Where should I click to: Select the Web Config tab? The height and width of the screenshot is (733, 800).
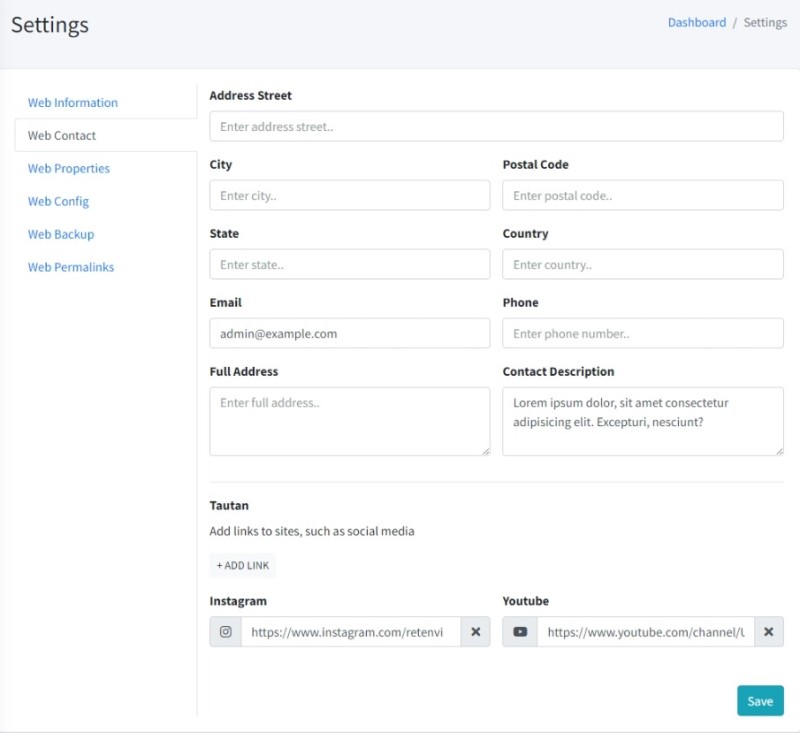point(58,202)
